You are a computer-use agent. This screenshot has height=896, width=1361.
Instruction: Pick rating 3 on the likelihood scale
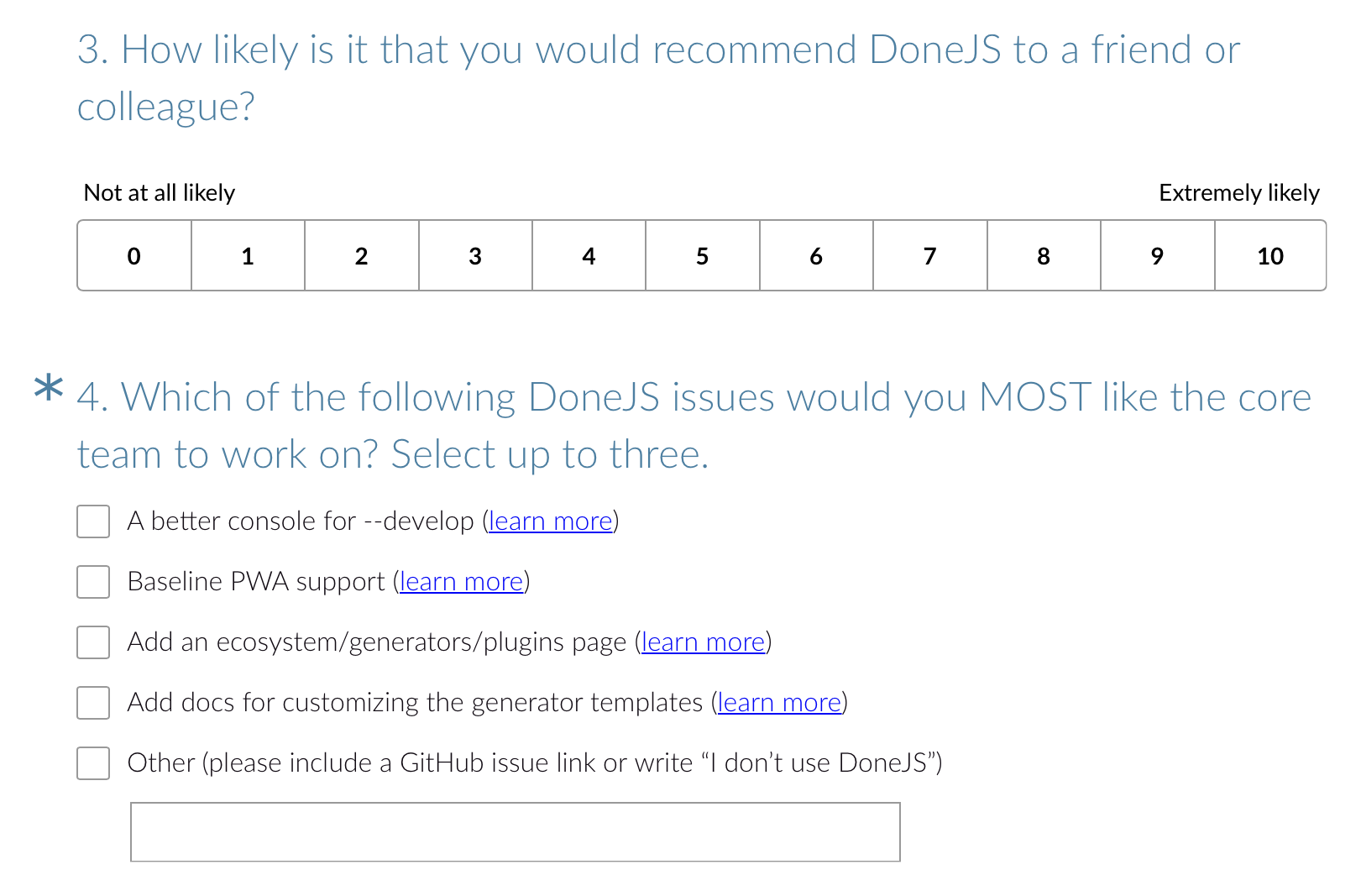pyautogui.click(x=475, y=256)
